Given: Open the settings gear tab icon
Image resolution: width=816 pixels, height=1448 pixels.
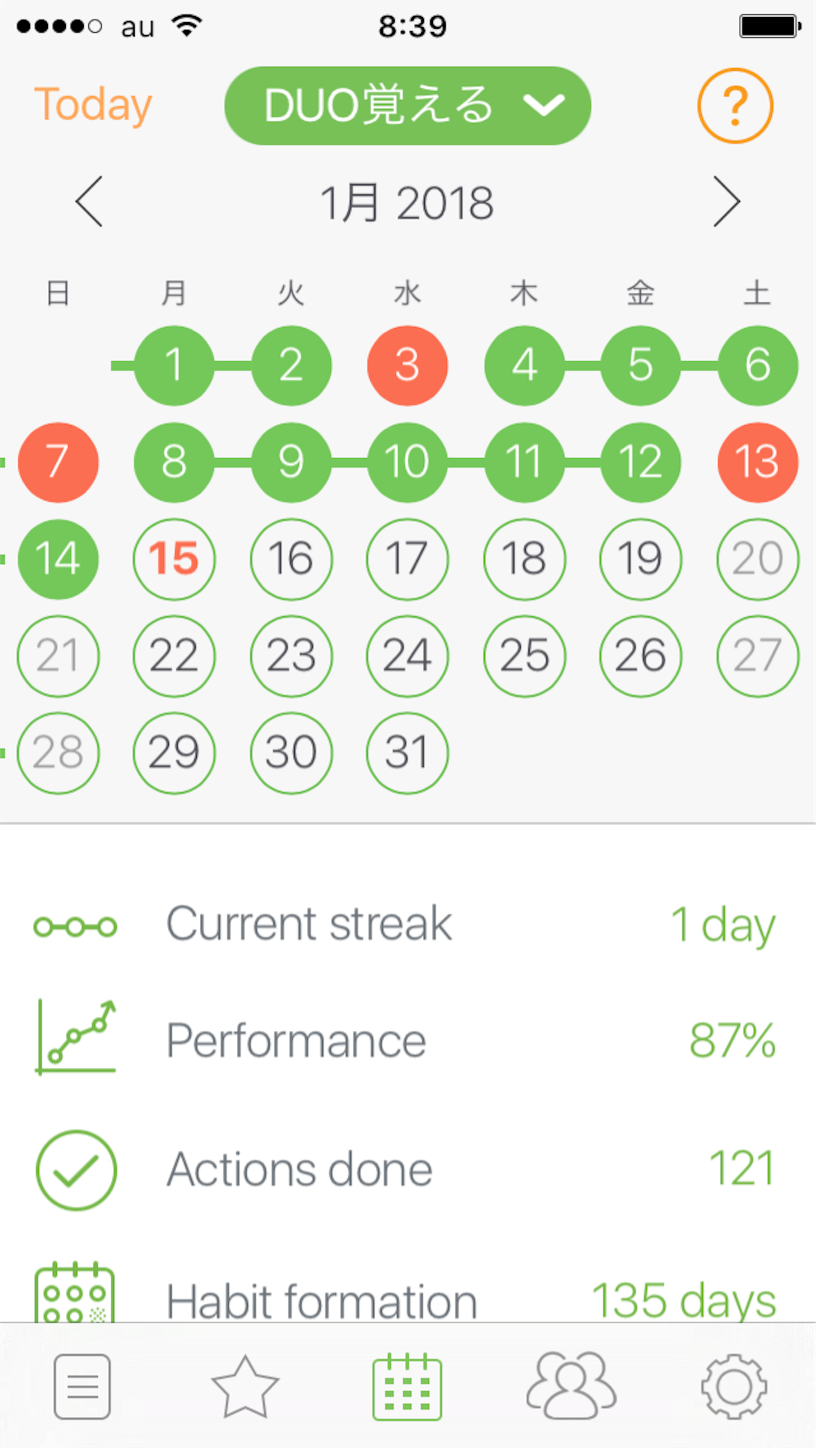Looking at the screenshot, I should point(734,1387).
